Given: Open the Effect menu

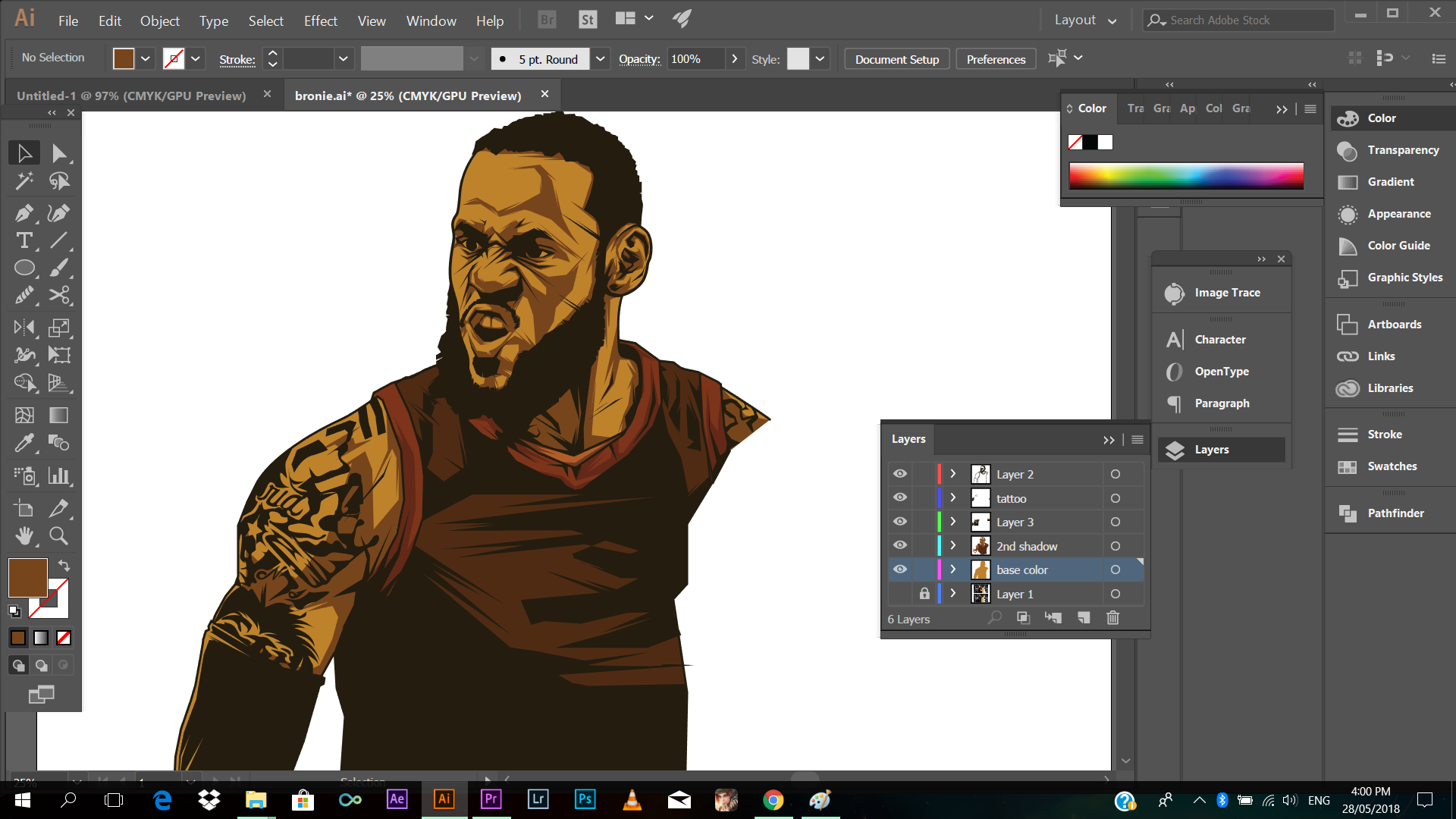Looking at the screenshot, I should [320, 21].
